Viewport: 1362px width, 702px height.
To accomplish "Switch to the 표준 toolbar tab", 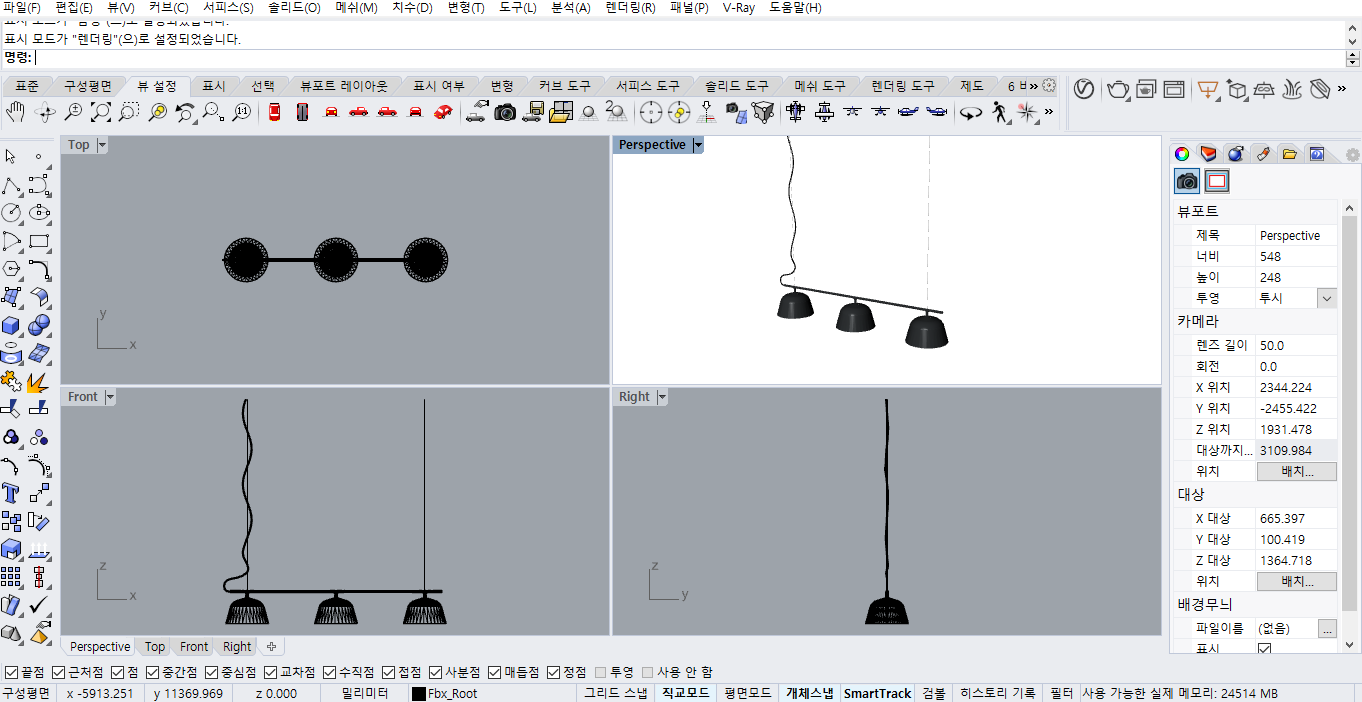I will click(27, 86).
